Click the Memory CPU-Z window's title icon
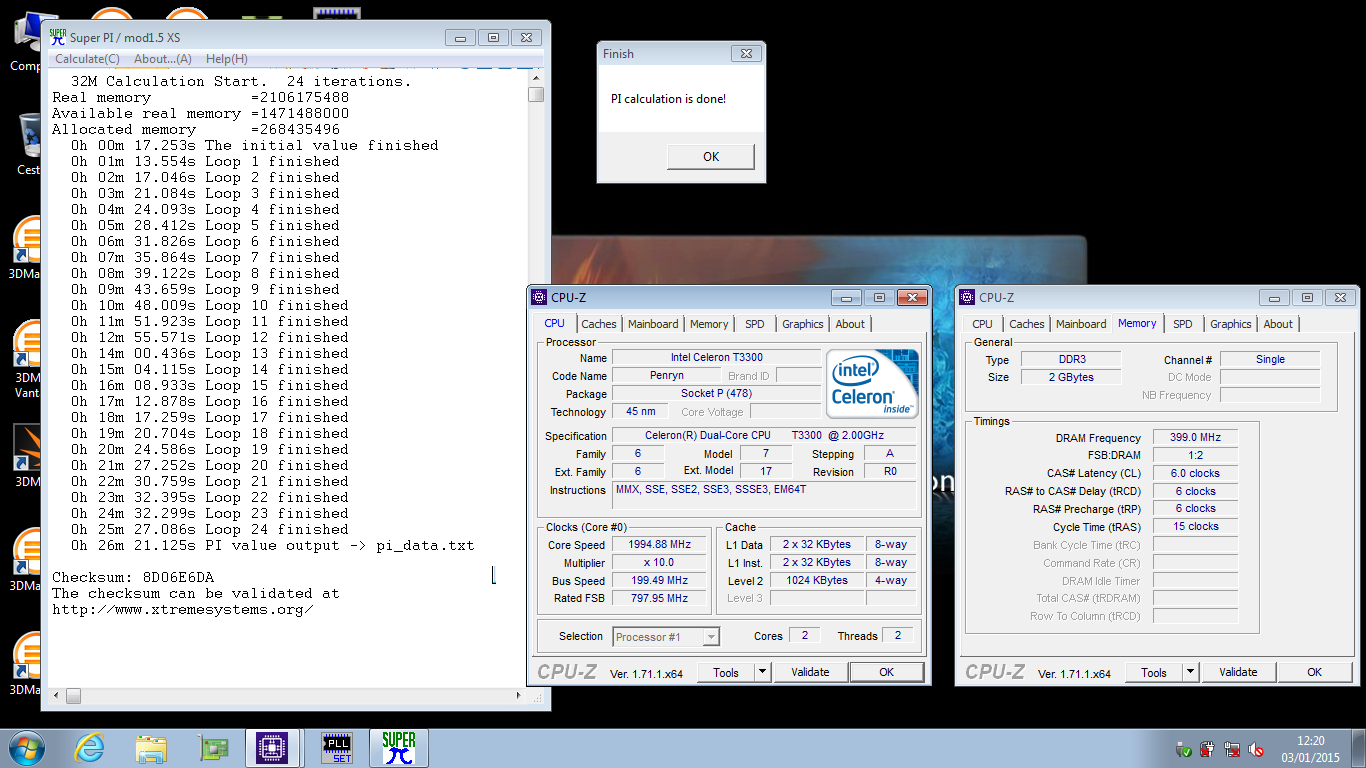Image resolution: width=1366 pixels, height=768 pixels. [x=968, y=297]
